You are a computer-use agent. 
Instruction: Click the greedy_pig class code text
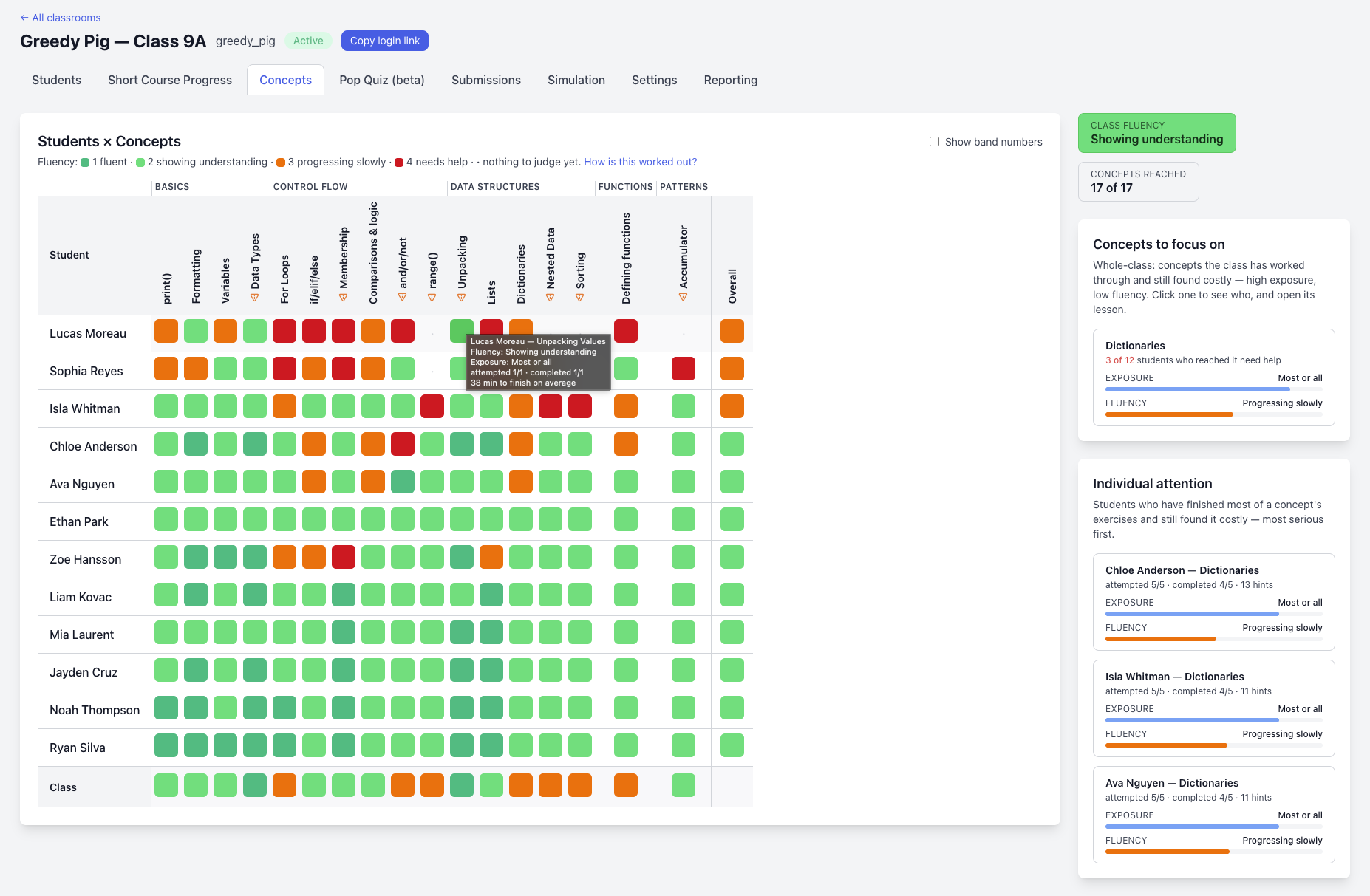[245, 41]
